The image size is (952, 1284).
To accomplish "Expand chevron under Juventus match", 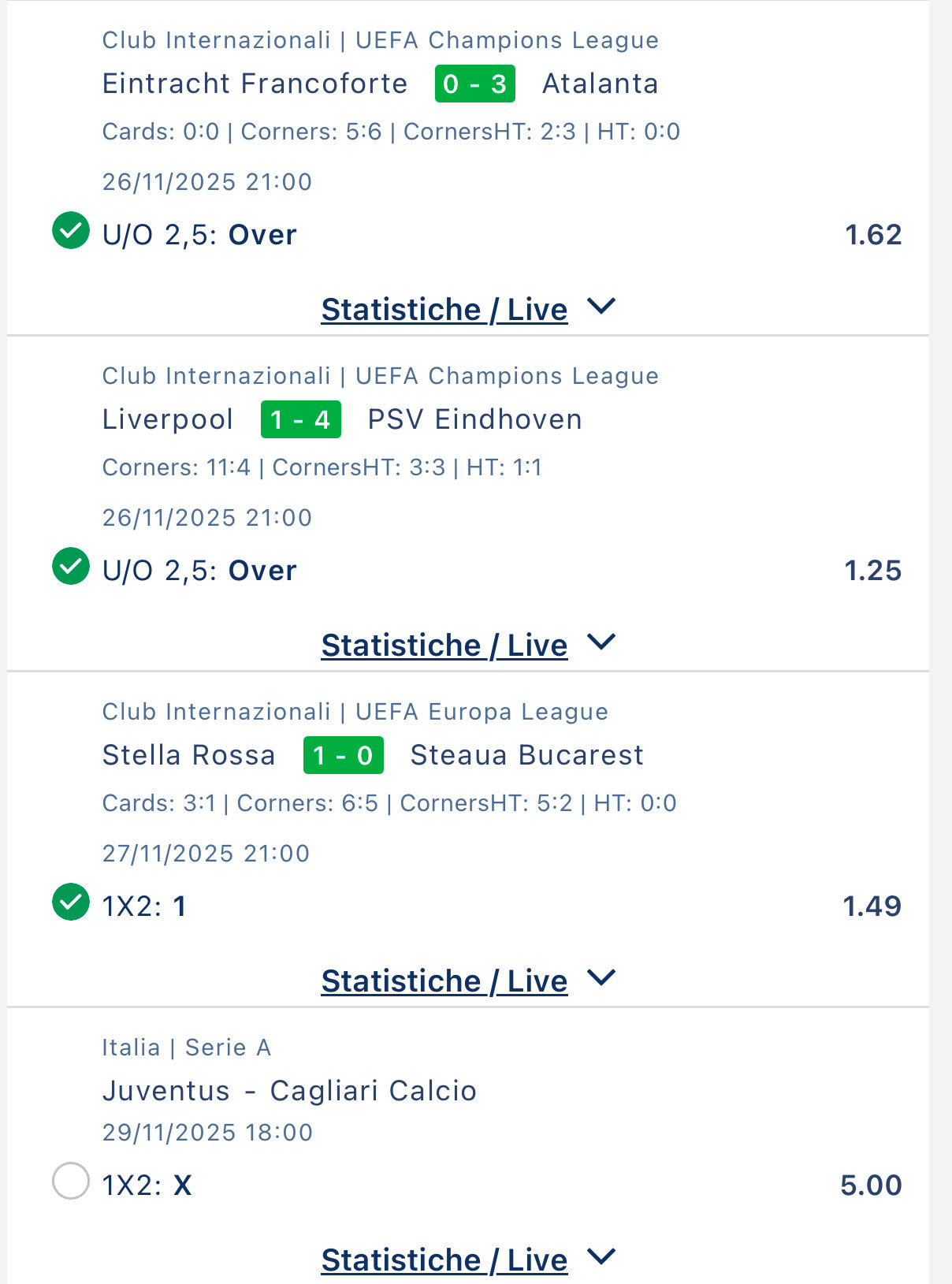I will tap(601, 1257).
